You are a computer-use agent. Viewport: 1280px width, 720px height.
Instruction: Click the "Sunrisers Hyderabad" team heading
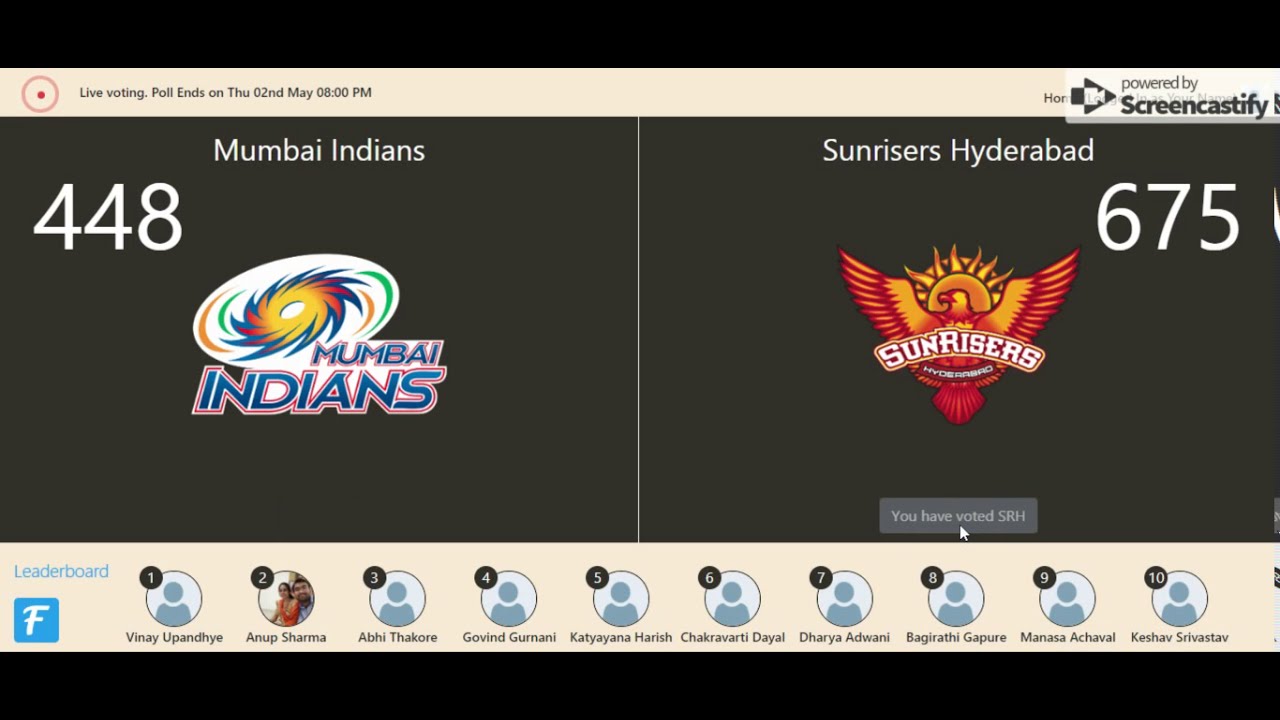tap(958, 151)
